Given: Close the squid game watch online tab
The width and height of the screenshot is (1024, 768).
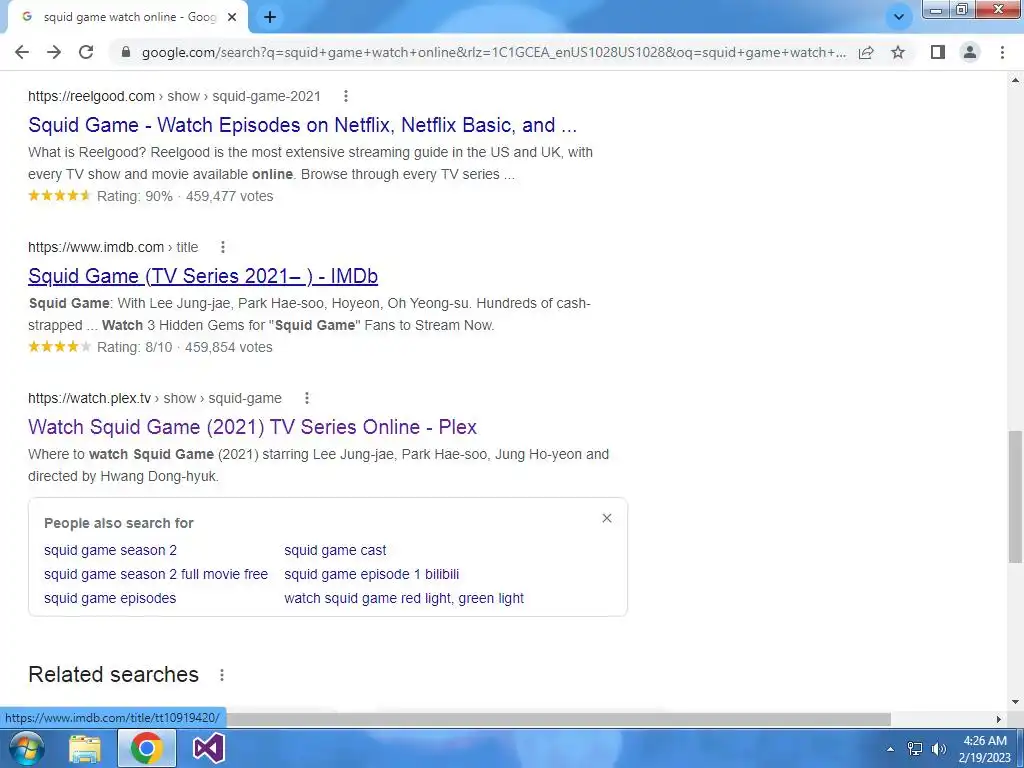Looking at the screenshot, I should (232, 17).
